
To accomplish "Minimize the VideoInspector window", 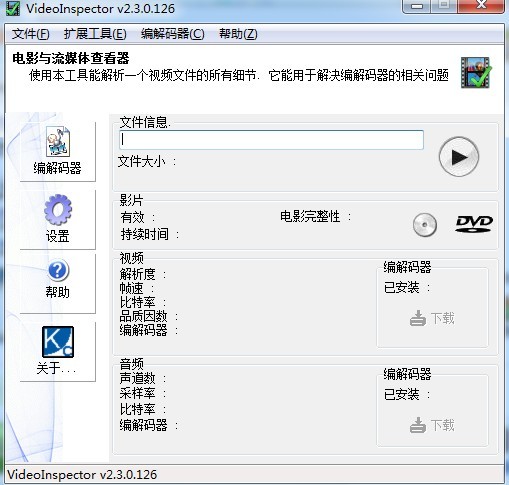I will tap(417, 6).
